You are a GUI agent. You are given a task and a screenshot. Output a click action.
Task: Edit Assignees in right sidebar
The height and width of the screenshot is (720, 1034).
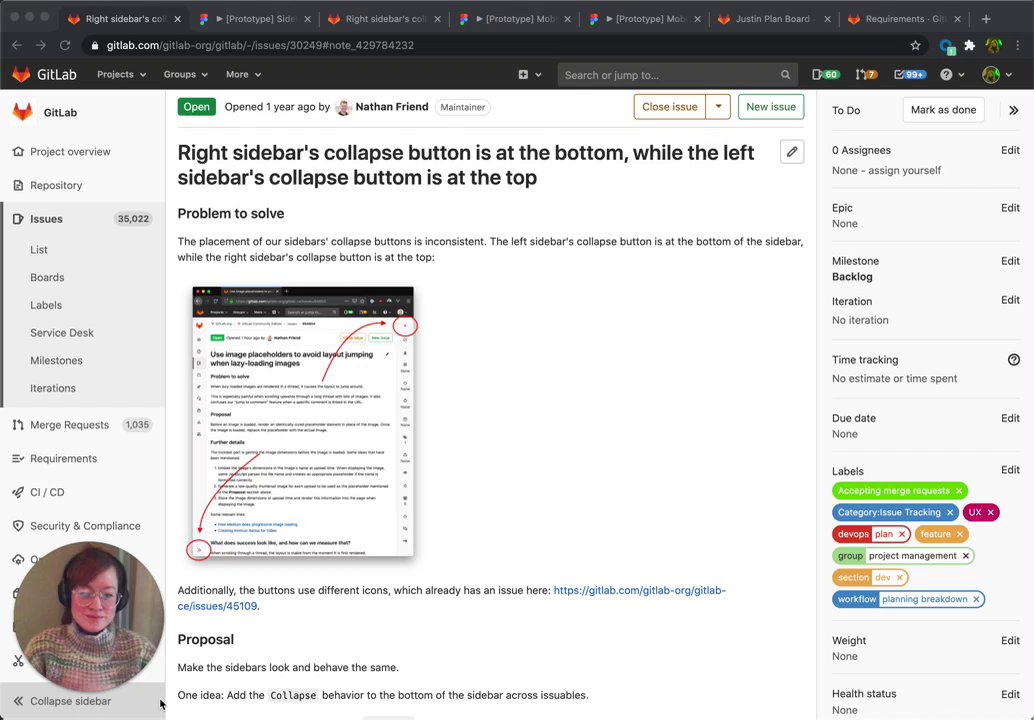pyautogui.click(x=1010, y=150)
